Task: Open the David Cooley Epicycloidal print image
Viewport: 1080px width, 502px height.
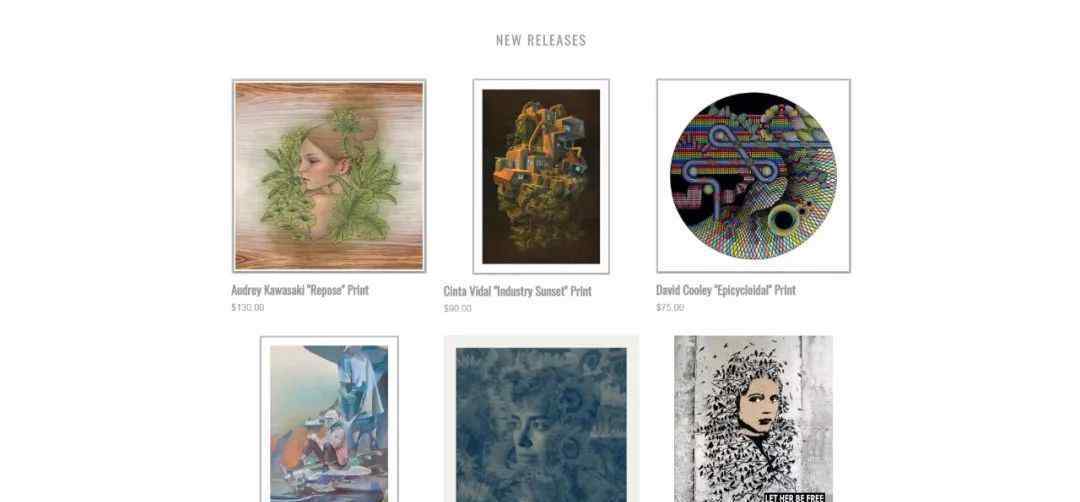Action: click(754, 176)
